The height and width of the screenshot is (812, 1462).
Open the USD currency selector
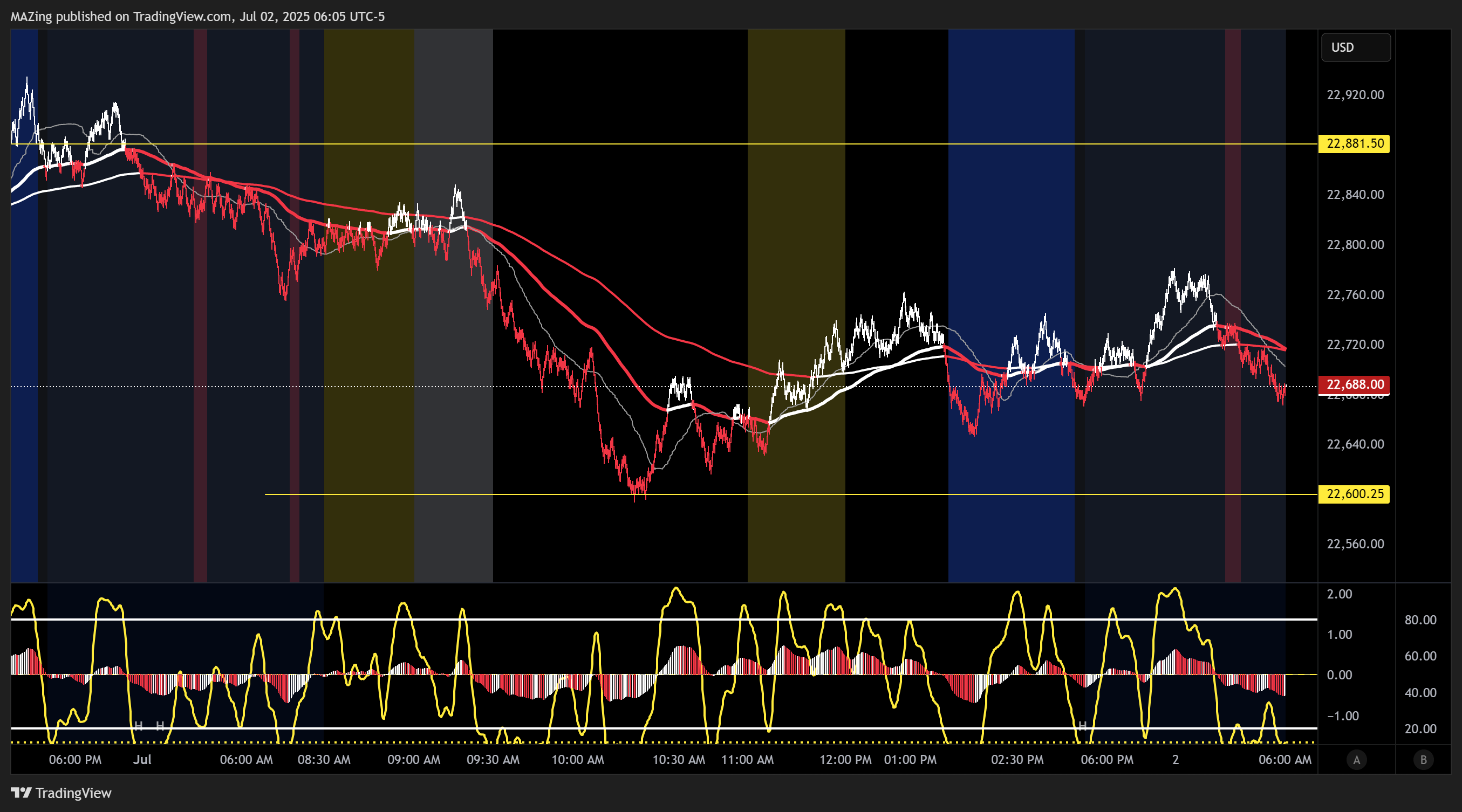pos(1356,47)
